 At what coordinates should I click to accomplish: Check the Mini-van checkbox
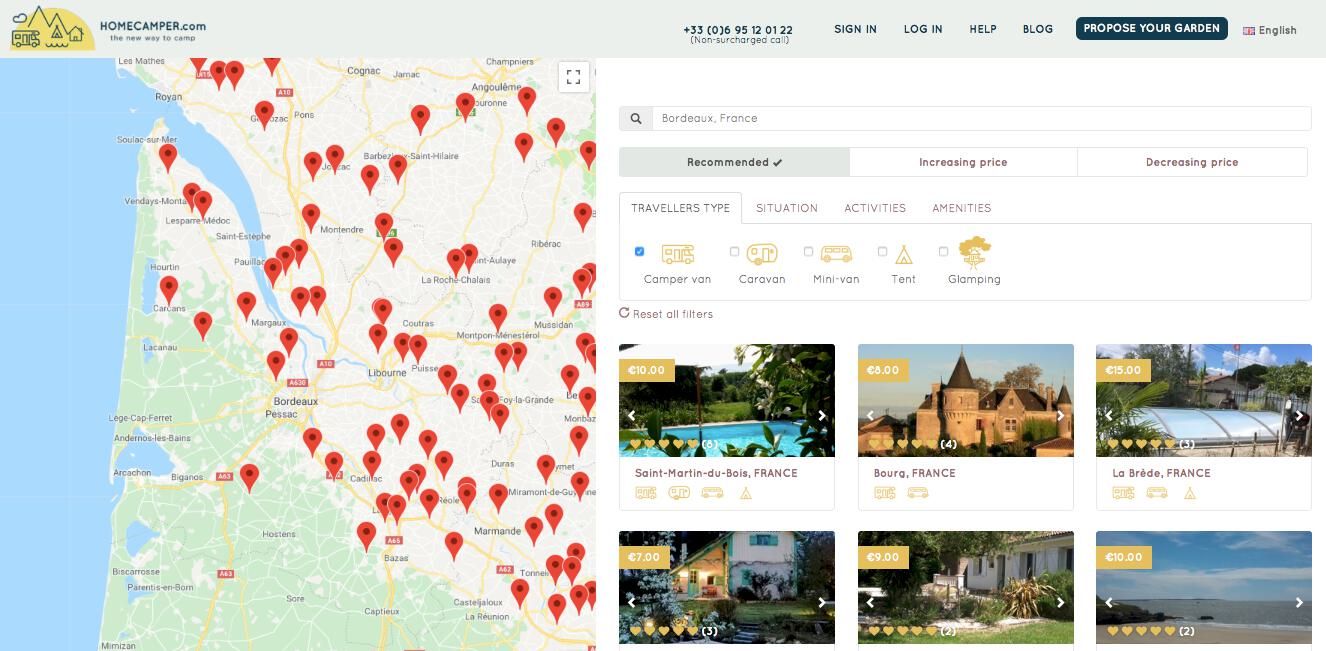tap(808, 252)
